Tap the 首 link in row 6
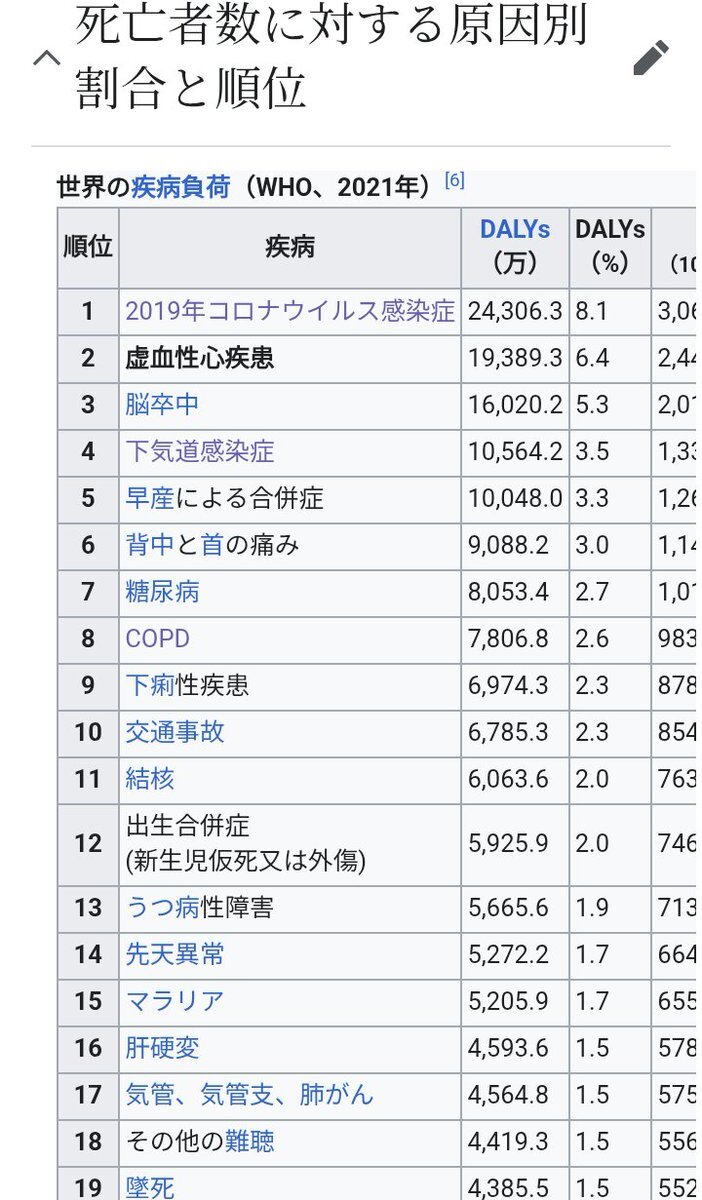 (212, 545)
